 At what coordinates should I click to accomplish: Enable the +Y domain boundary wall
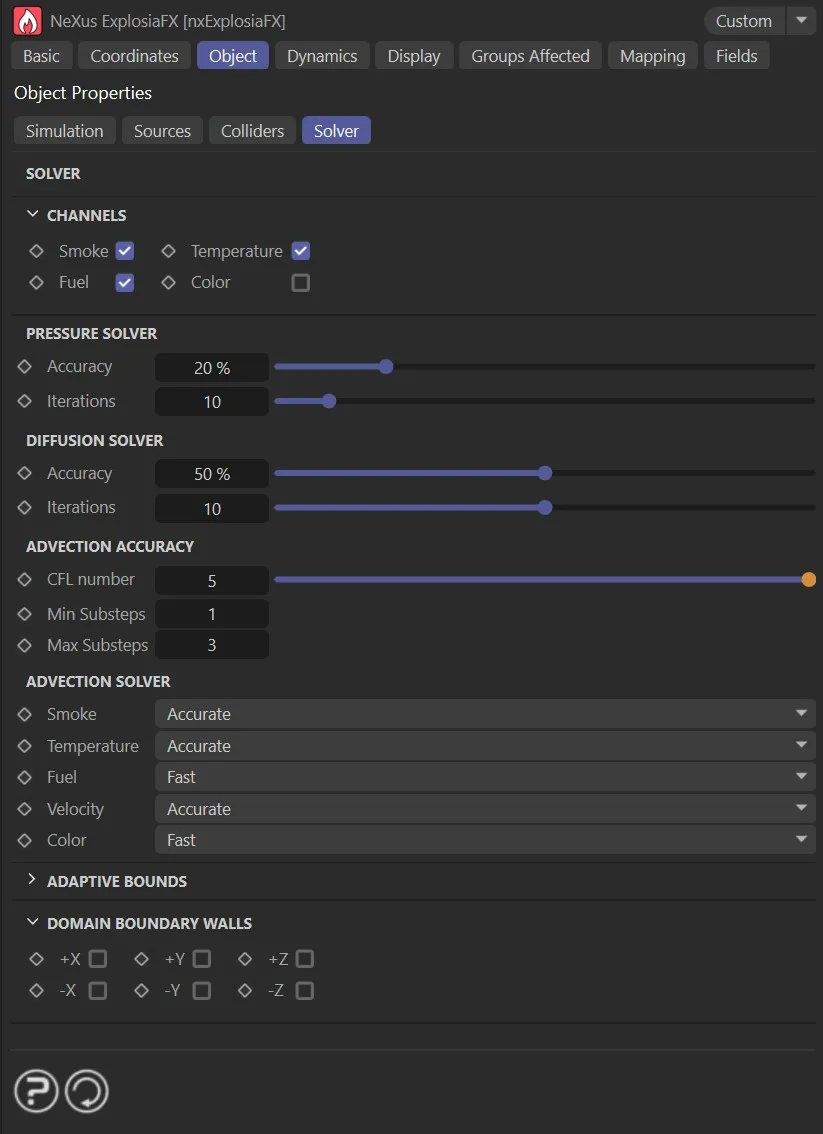pyautogui.click(x=202, y=959)
